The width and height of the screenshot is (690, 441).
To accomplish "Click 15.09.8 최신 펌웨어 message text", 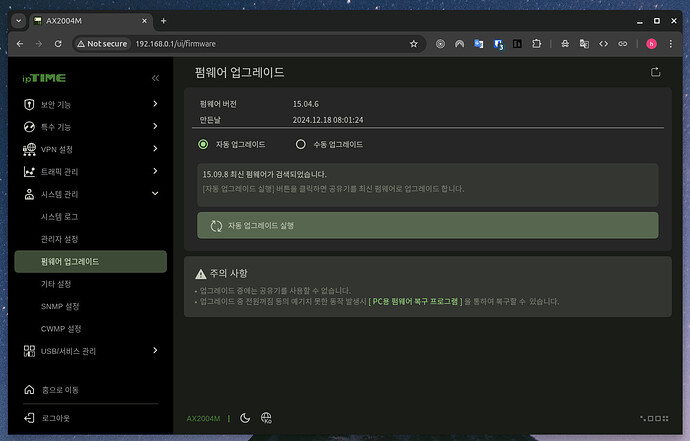I will coord(264,174).
